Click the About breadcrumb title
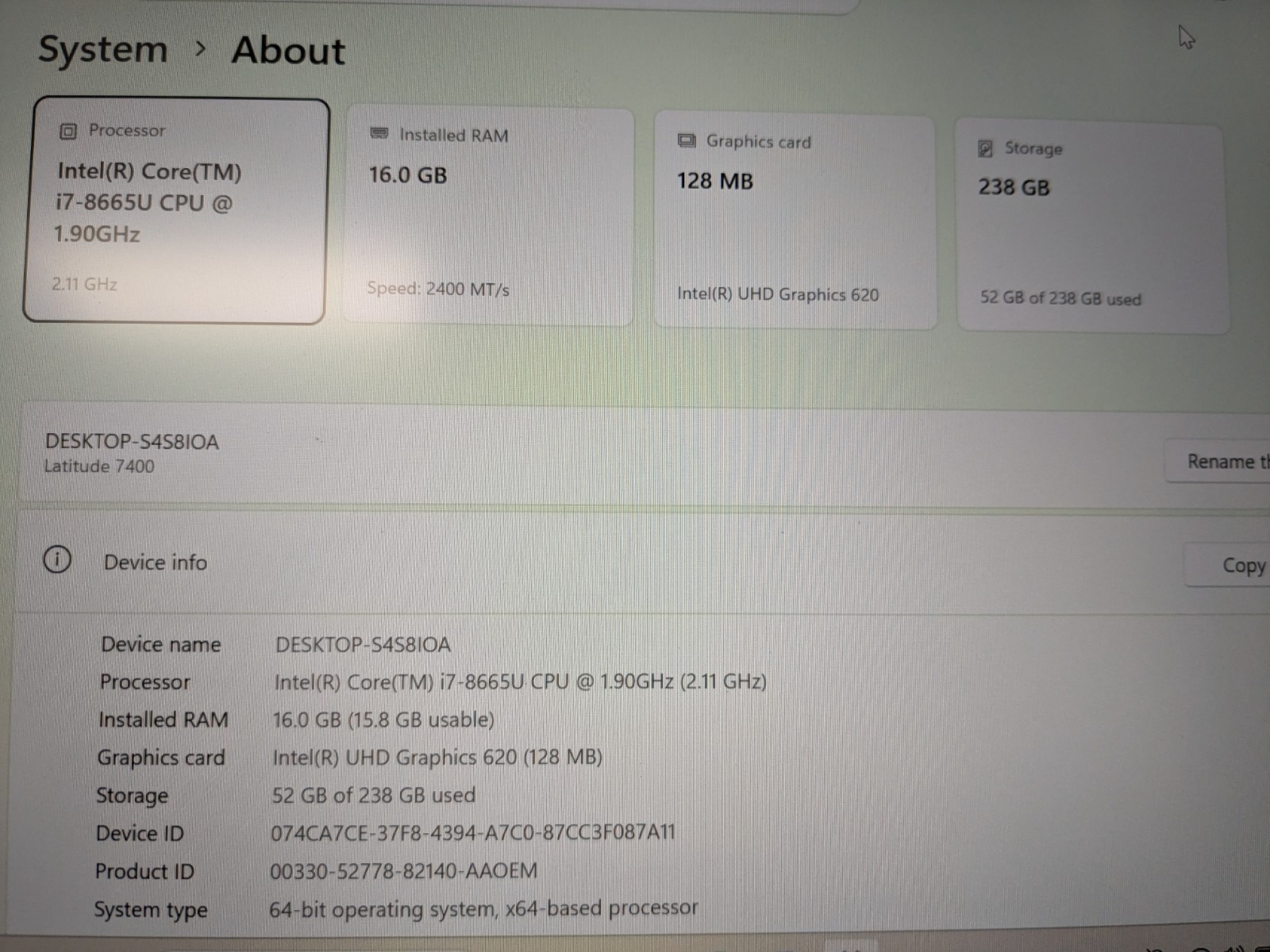 coord(289,51)
